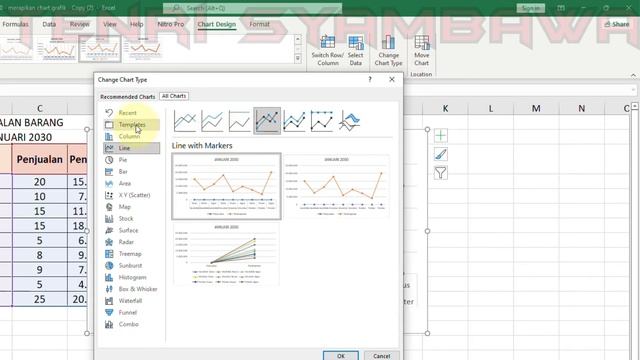Open Recent chart category
Screen dimensions: 640x360
131,113
